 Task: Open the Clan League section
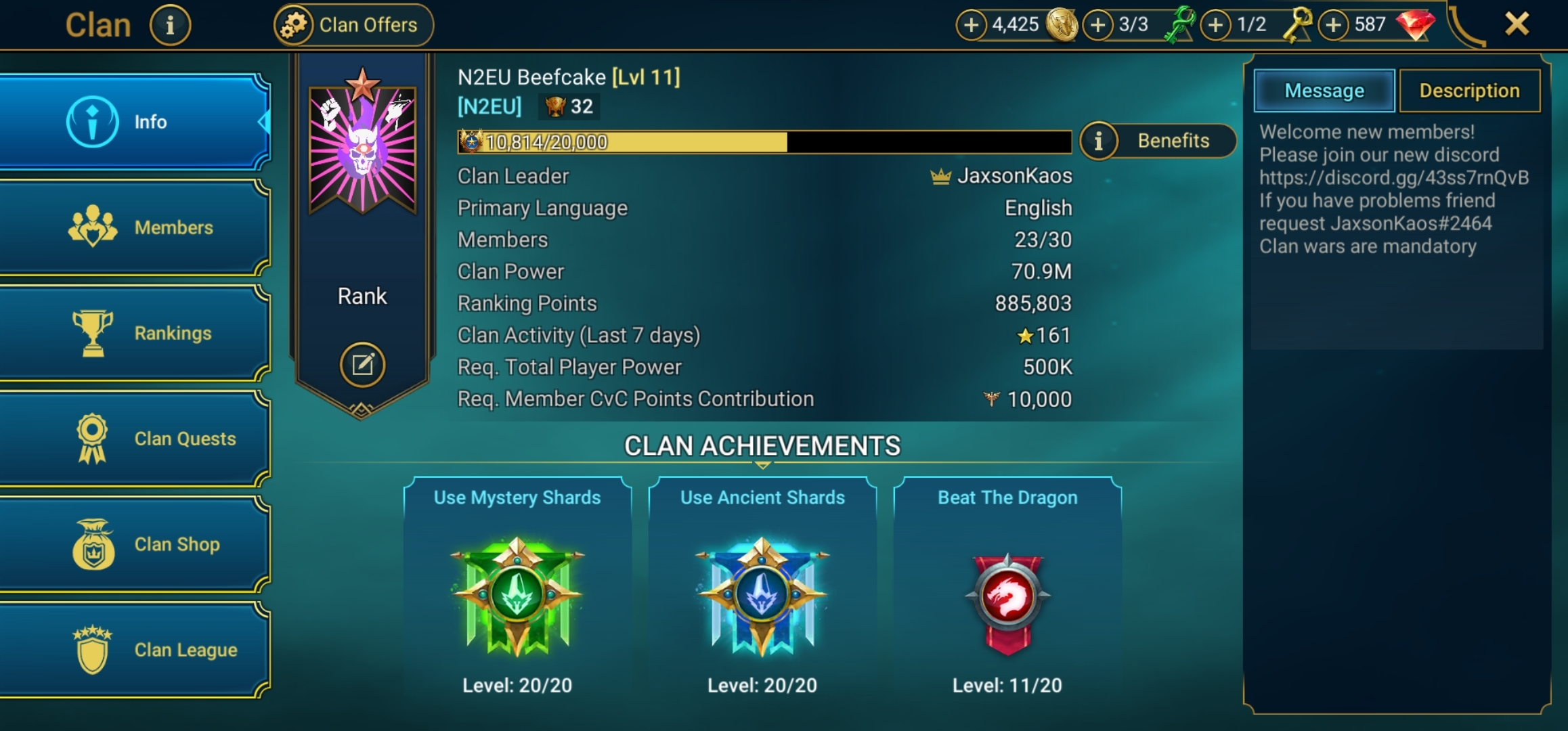[x=134, y=650]
